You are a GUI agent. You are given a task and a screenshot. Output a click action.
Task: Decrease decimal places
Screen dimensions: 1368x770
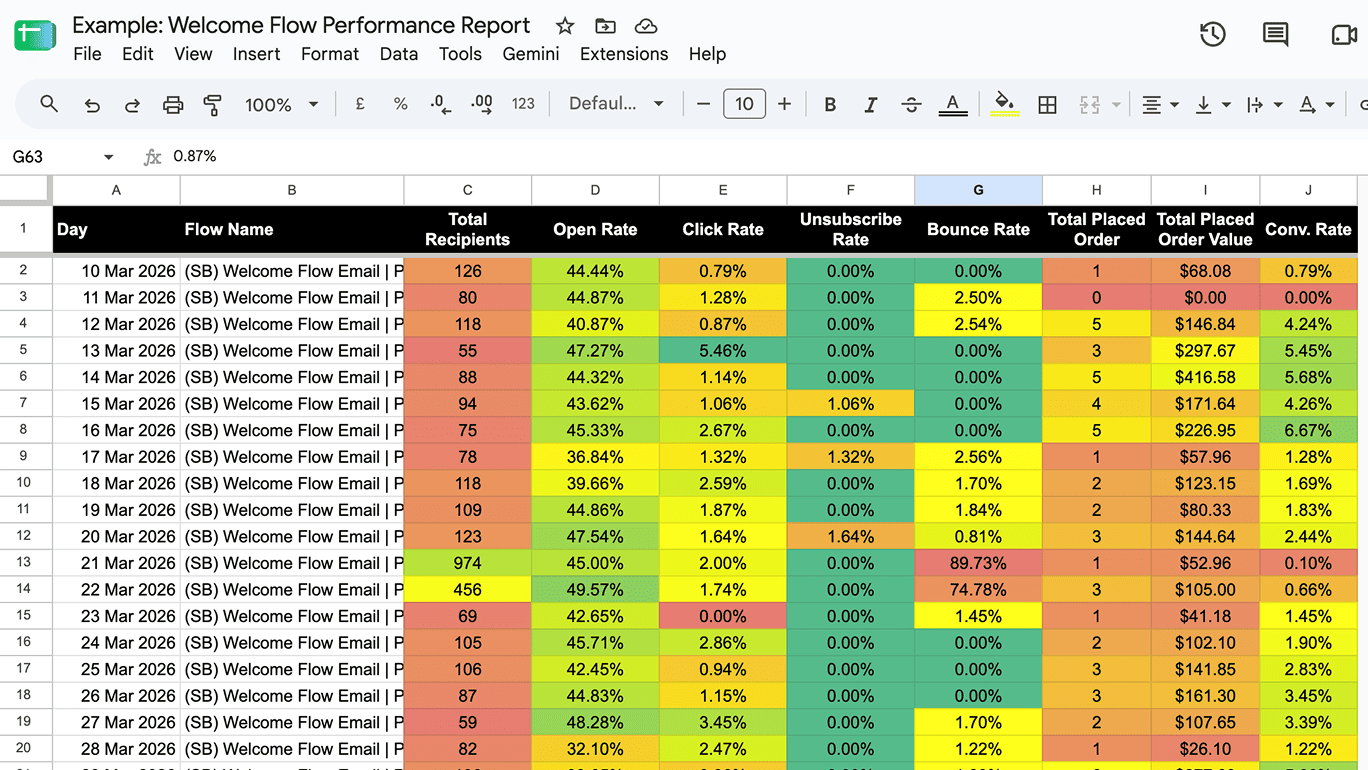(440, 104)
